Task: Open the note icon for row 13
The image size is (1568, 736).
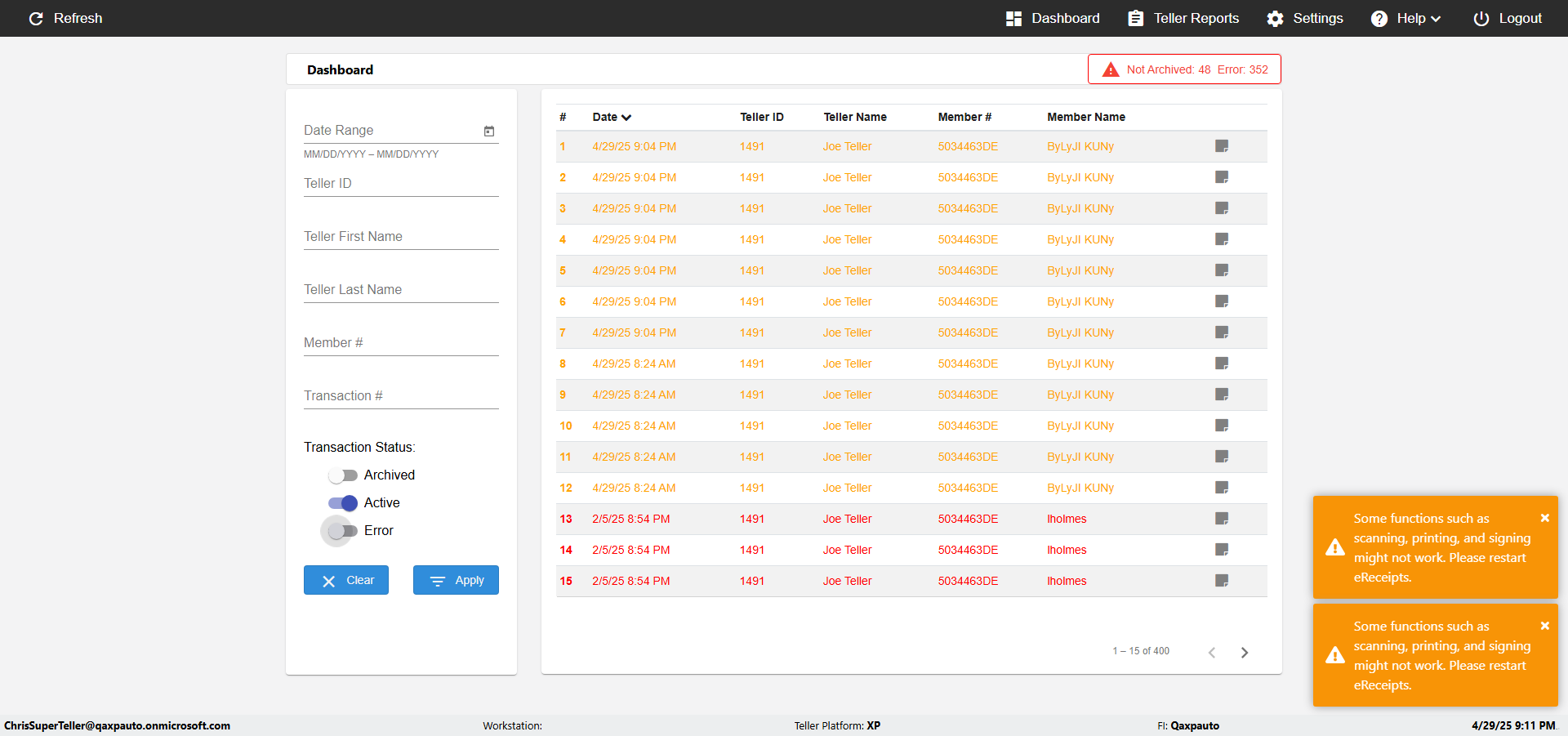Action: click(1222, 519)
